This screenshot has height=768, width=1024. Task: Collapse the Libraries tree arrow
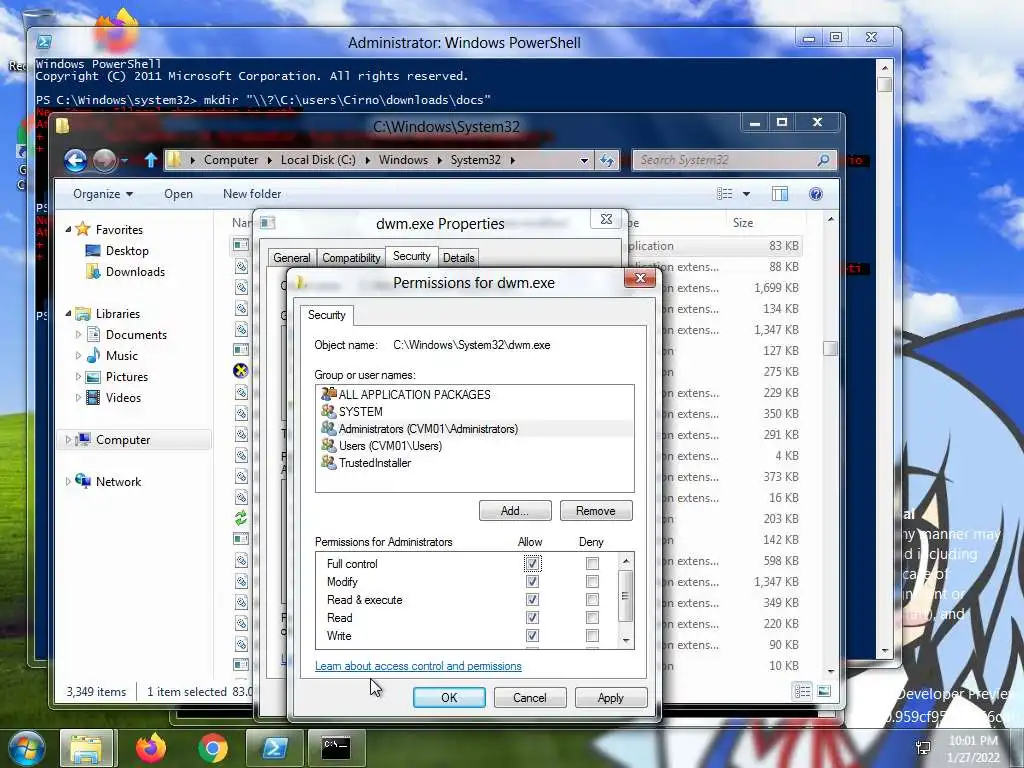pos(68,314)
